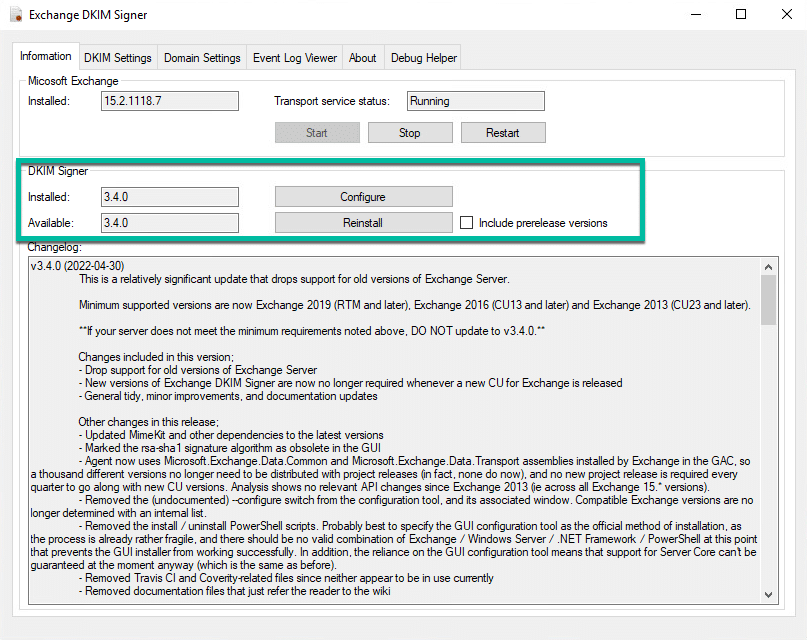Click the 'Other changes in this release;' line

(148, 422)
